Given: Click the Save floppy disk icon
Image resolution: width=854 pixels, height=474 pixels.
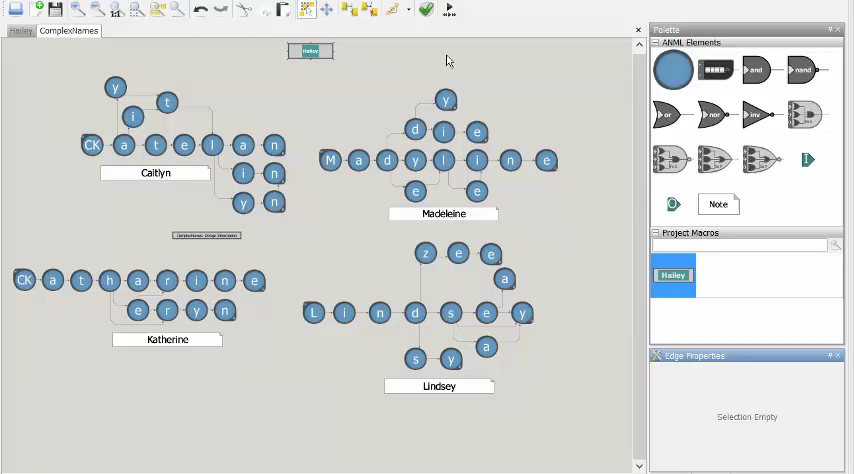Looking at the screenshot, I should (x=55, y=9).
